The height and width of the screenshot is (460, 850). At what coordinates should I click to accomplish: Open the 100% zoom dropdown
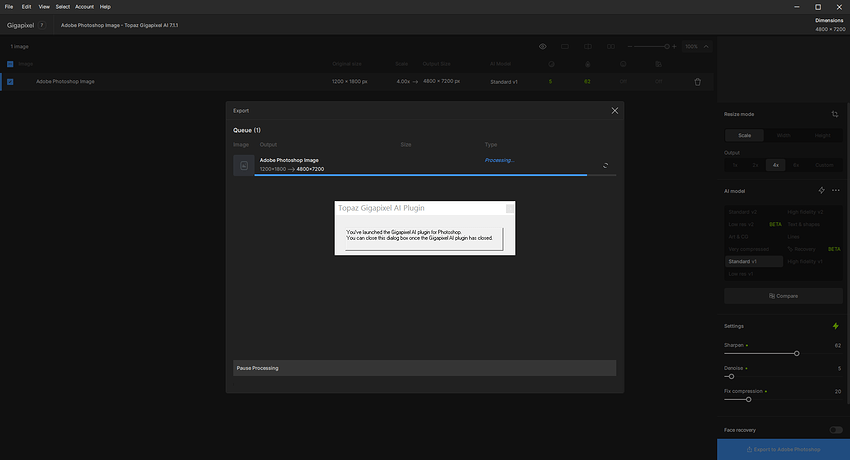(697, 47)
